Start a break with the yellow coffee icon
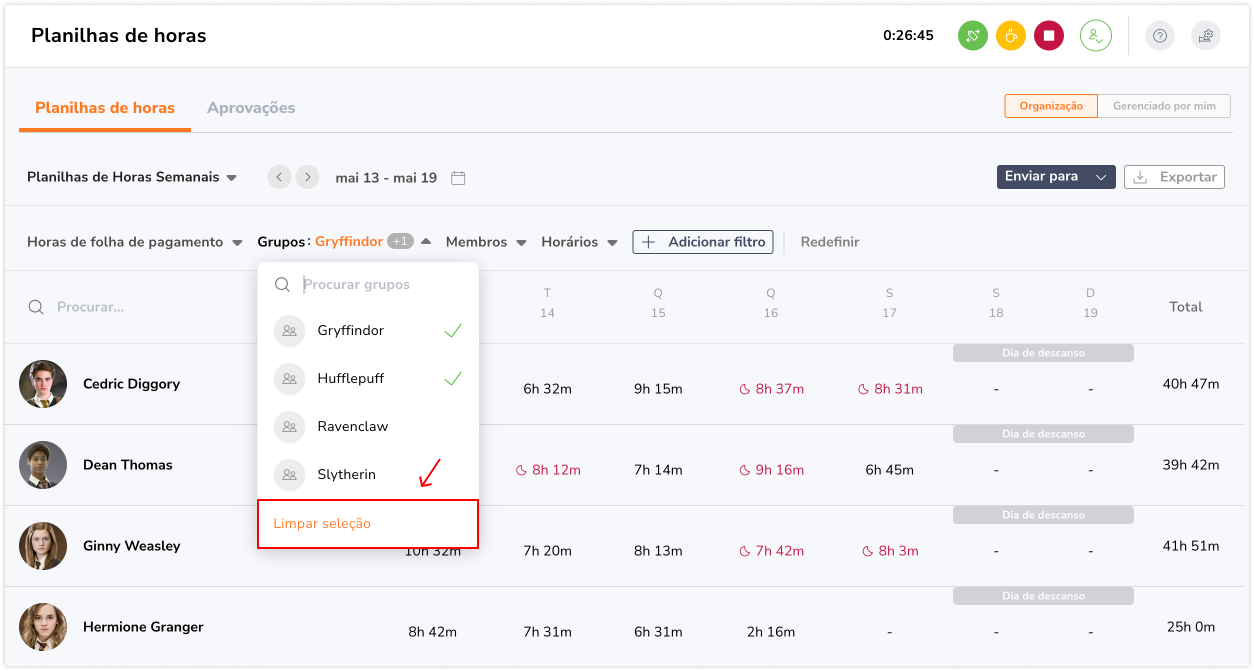Image resolution: width=1254 pixels, height=671 pixels. coord(1010,36)
